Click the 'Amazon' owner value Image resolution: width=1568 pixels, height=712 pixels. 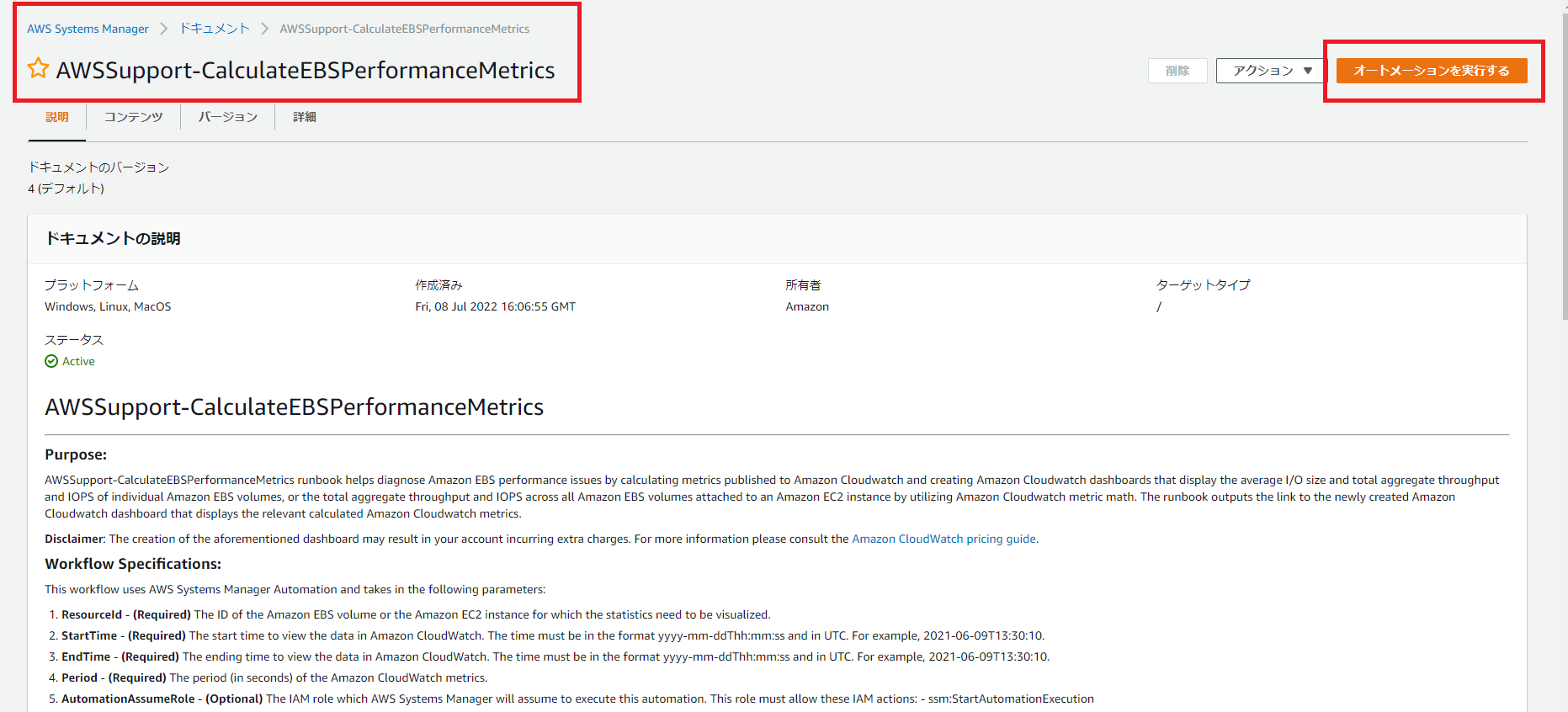pos(807,306)
